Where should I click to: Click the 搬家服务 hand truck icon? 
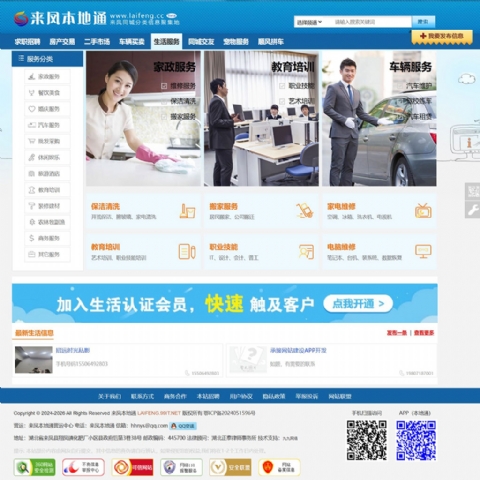coord(305,211)
